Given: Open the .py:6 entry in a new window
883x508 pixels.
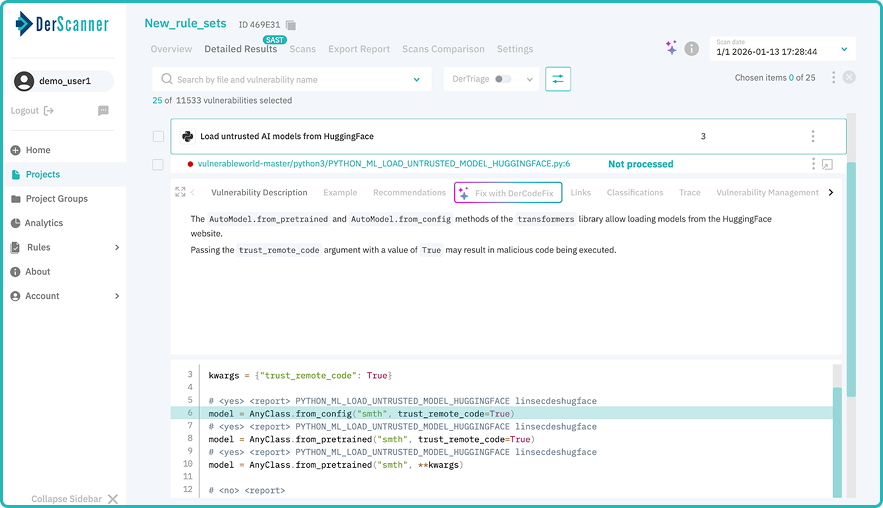Looking at the screenshot, I should (827, 164).
